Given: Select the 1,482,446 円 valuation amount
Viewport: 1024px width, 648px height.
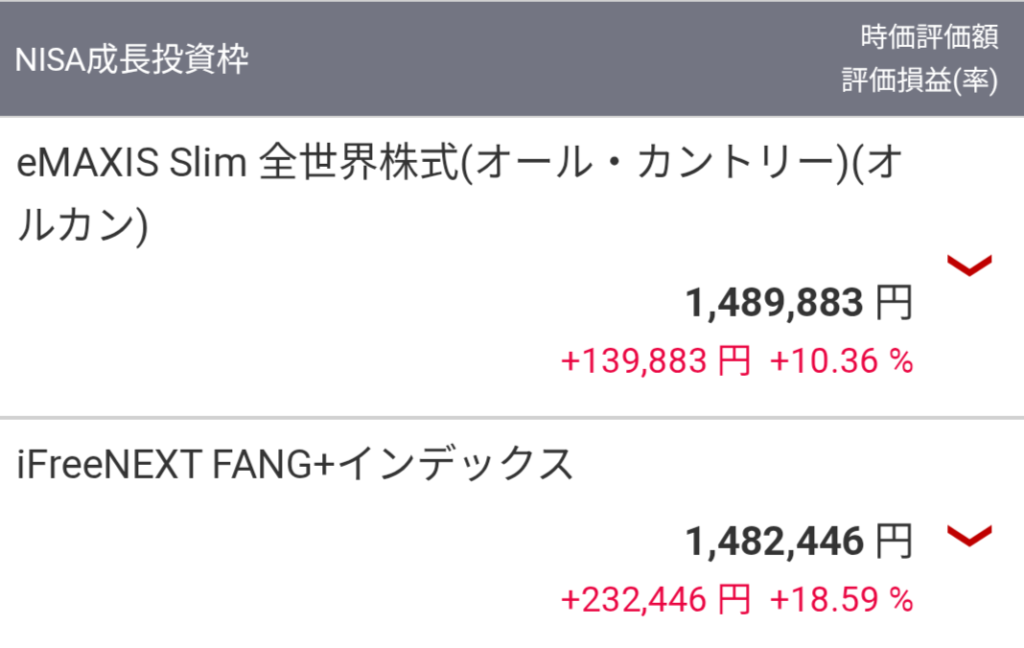Looking at the screenshot, I should coord(799,542).
